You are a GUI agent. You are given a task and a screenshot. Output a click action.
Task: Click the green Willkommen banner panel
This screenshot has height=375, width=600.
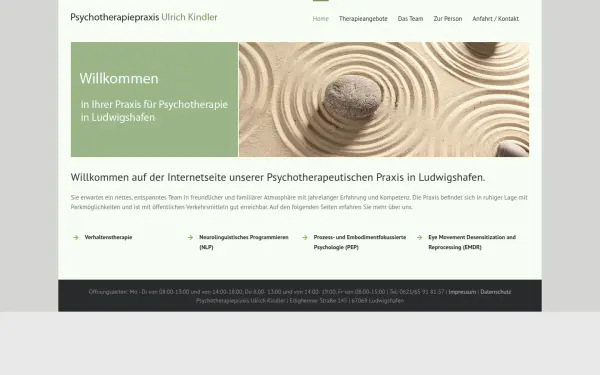[154, 99]
